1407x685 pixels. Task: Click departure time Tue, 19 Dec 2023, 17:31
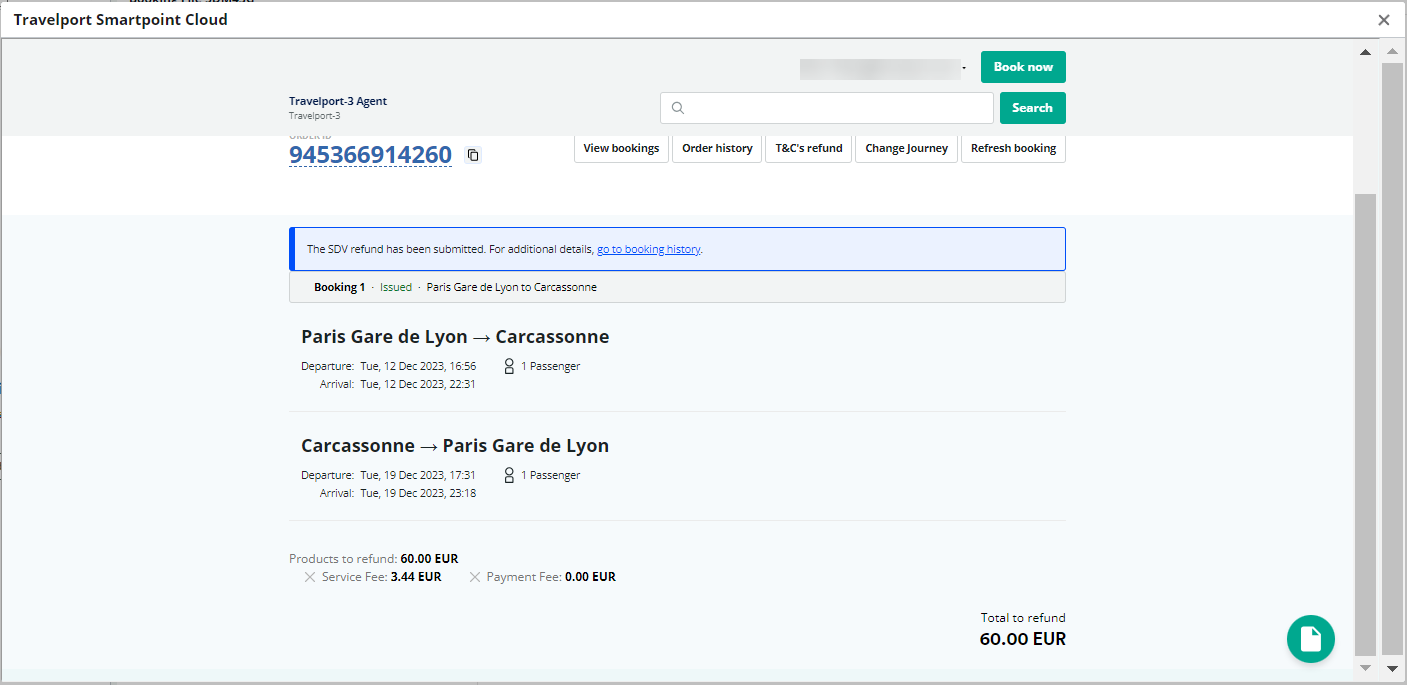click(418, 475)
